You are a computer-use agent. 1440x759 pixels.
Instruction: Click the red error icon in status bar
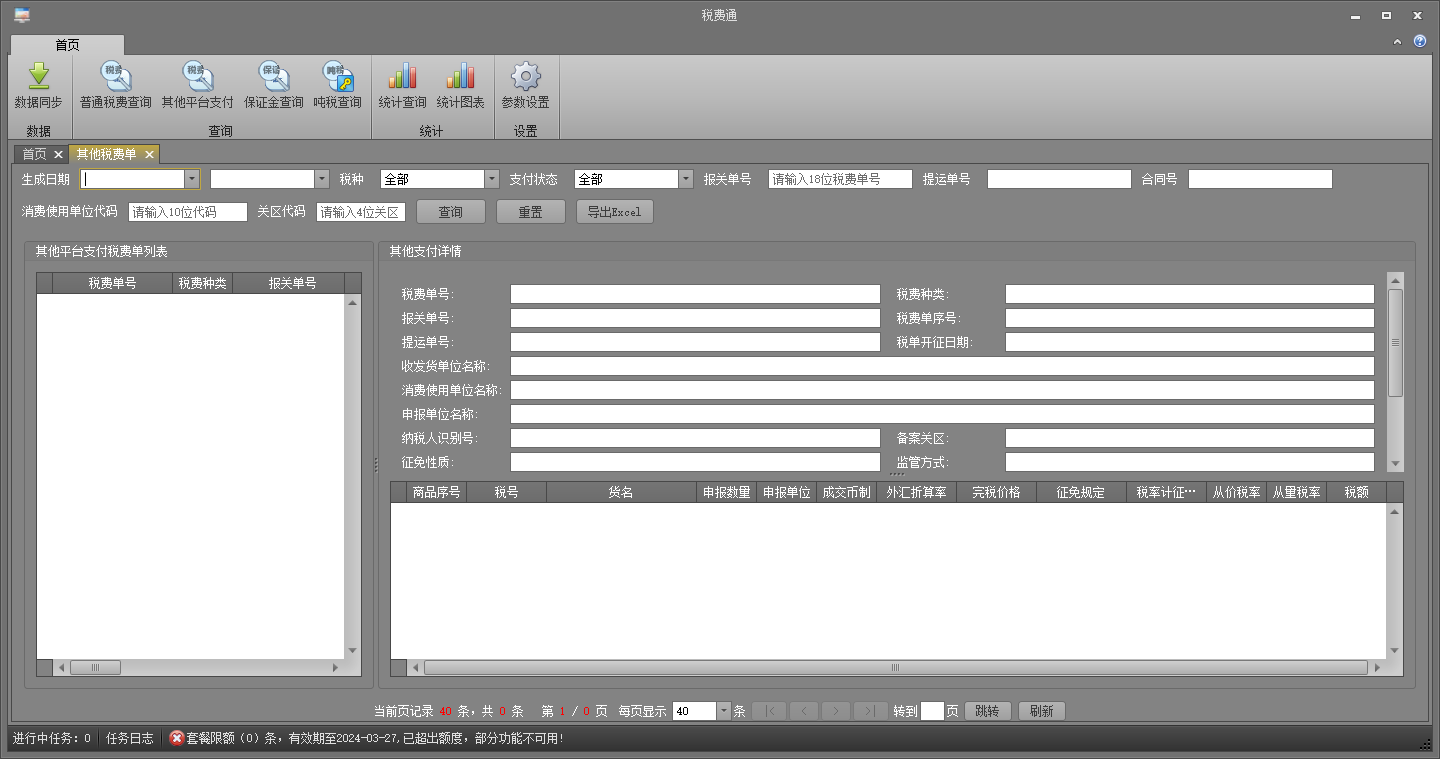pyautogui.click(x=177, y=738)
